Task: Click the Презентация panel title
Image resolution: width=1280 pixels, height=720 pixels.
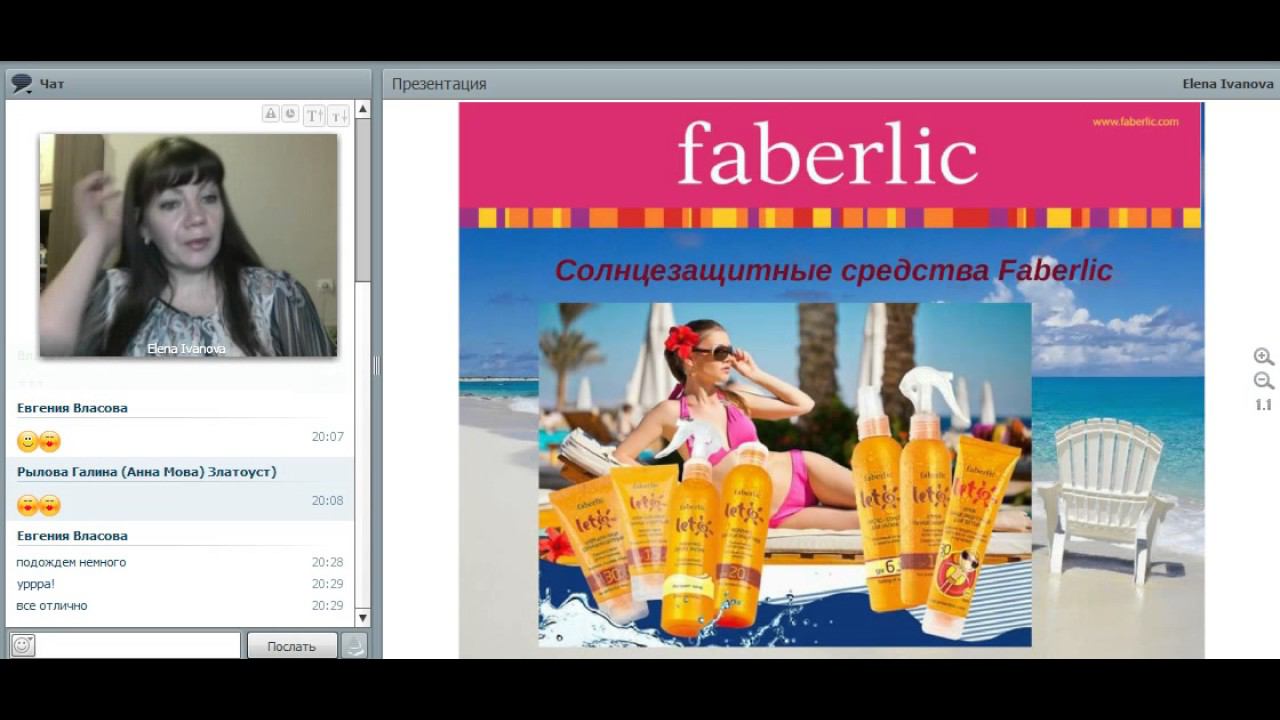Action: 439,84
